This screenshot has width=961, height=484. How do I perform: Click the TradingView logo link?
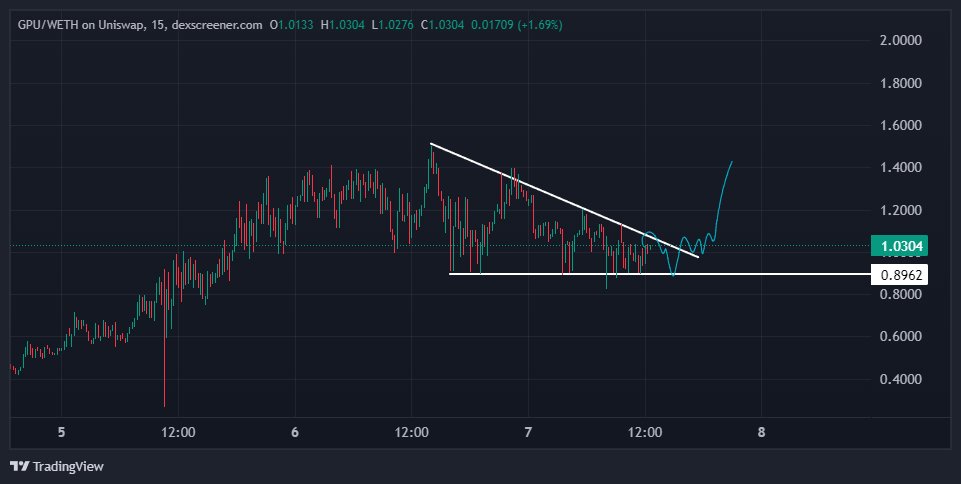(x=57, y=466)
